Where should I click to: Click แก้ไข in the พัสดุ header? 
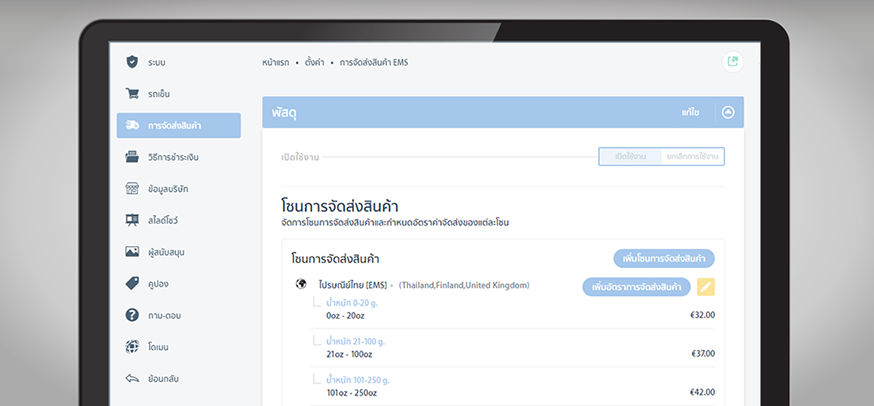tap(690, 113)
